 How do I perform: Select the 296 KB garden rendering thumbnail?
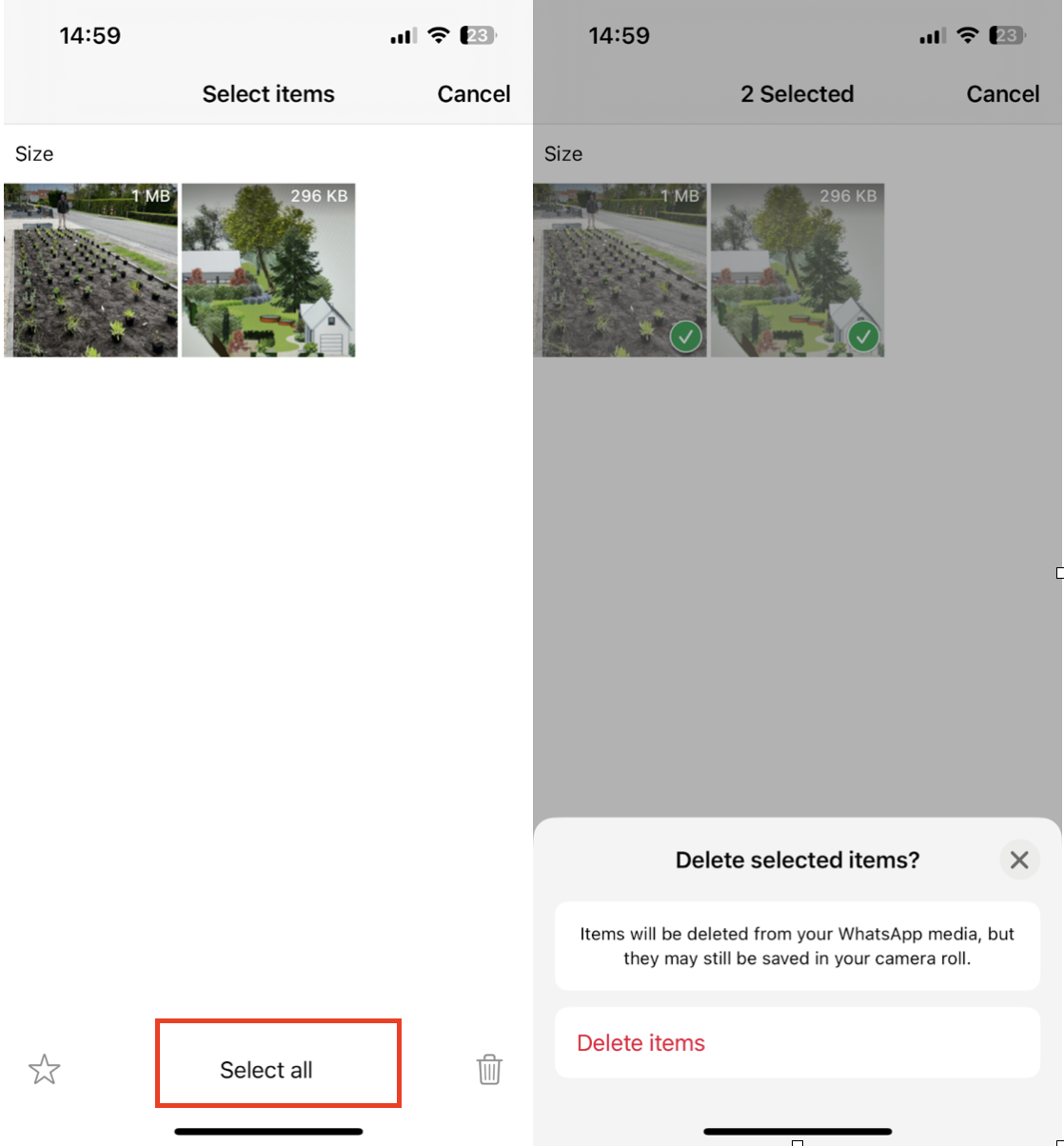[268, 270]
